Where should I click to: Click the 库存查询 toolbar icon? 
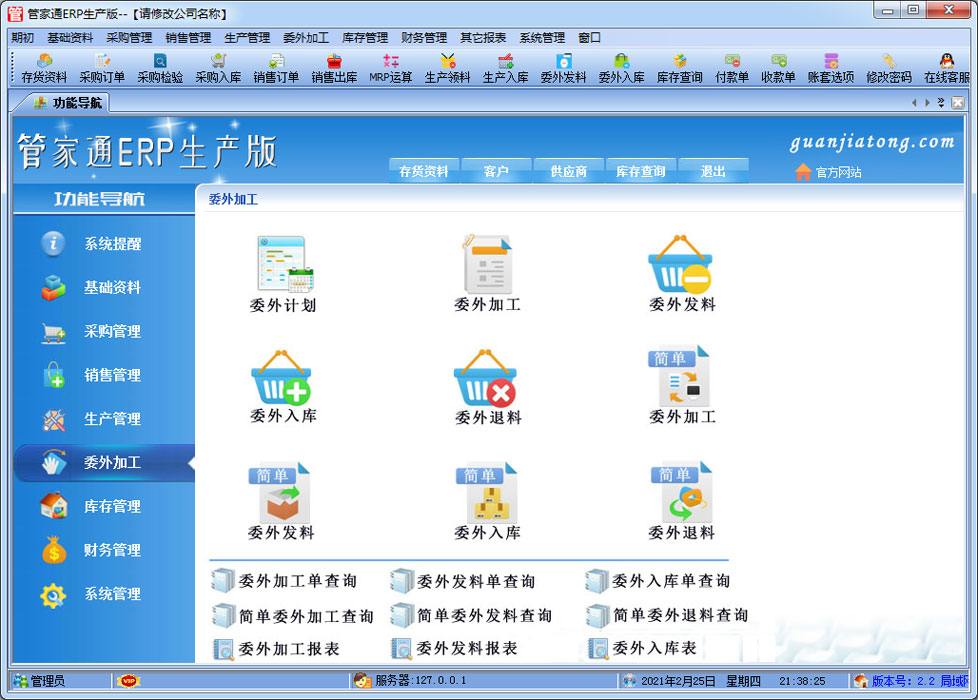click(679, 68)
